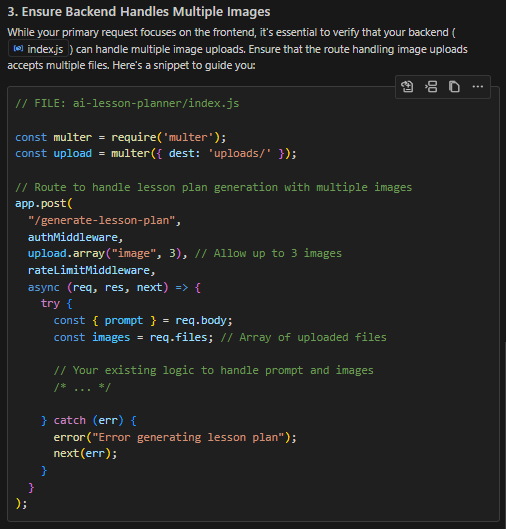
Task: Click the comment 'Array of uploaded files'
Action: 304,337
